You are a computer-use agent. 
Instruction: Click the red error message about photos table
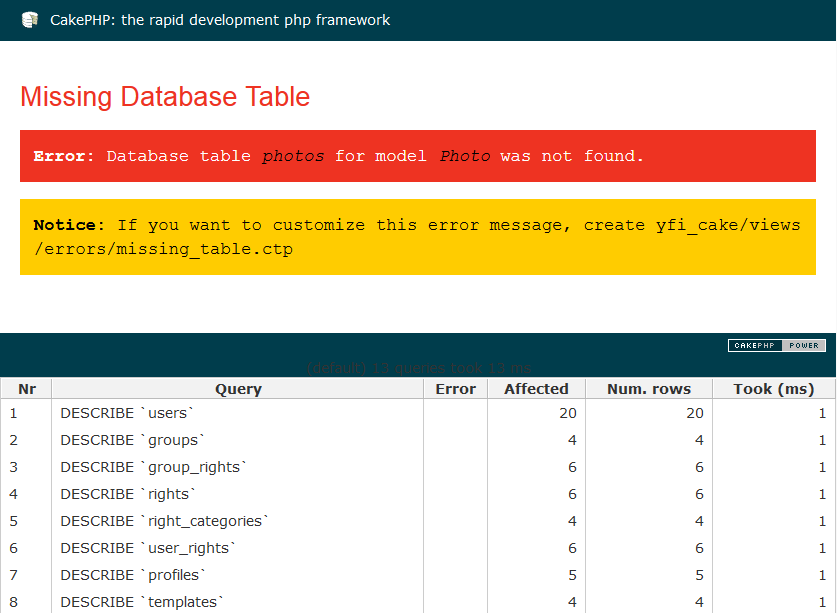coord(418,156)
